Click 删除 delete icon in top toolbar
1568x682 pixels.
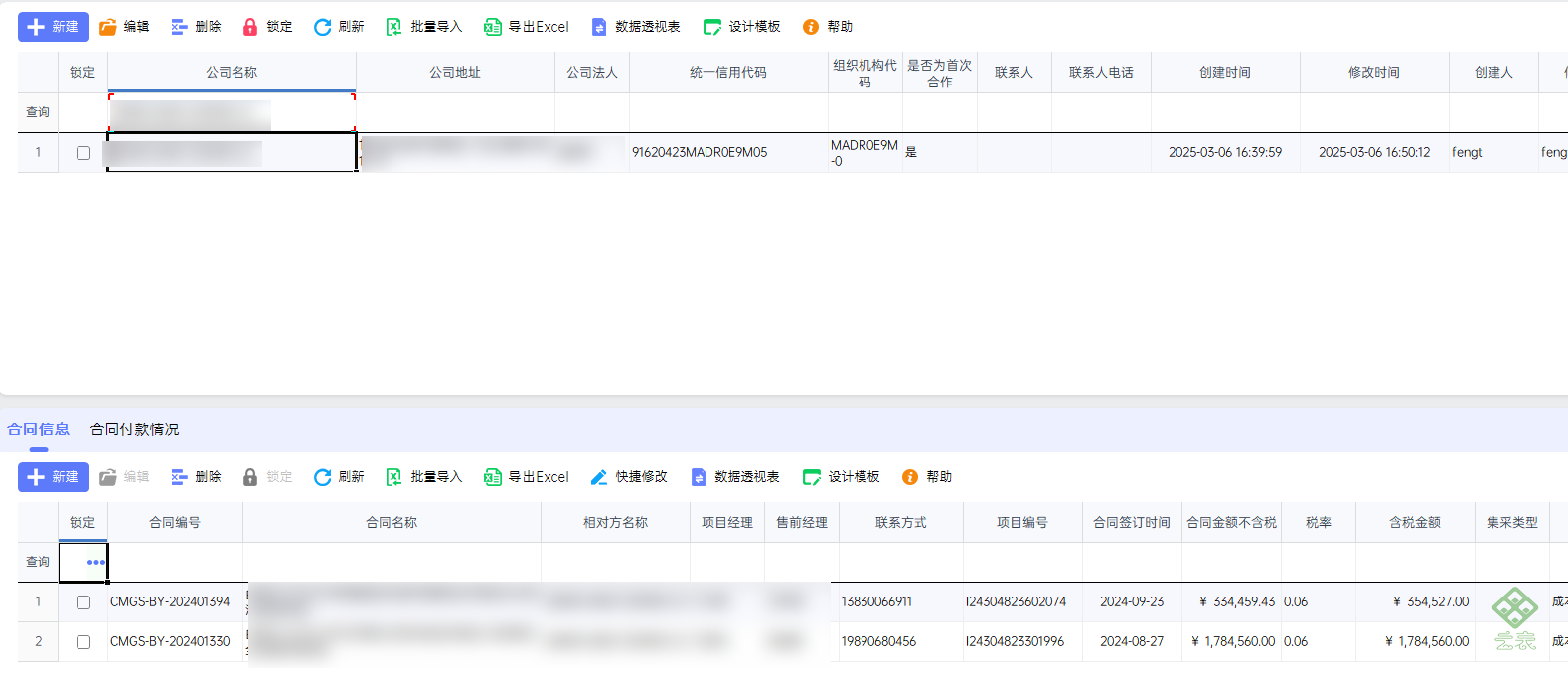(196, 27)
